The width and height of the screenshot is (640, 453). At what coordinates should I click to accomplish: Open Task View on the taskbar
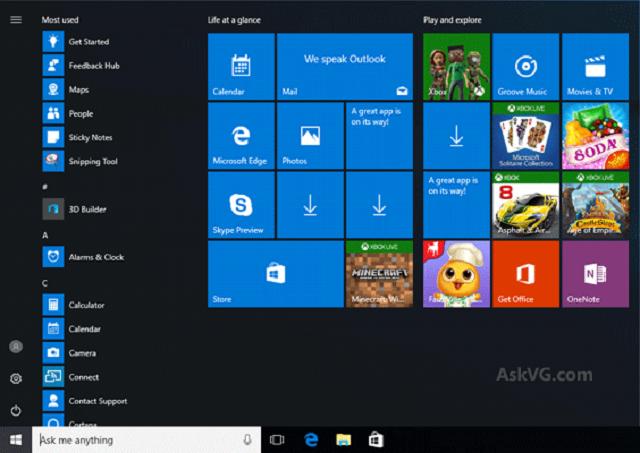277,440
